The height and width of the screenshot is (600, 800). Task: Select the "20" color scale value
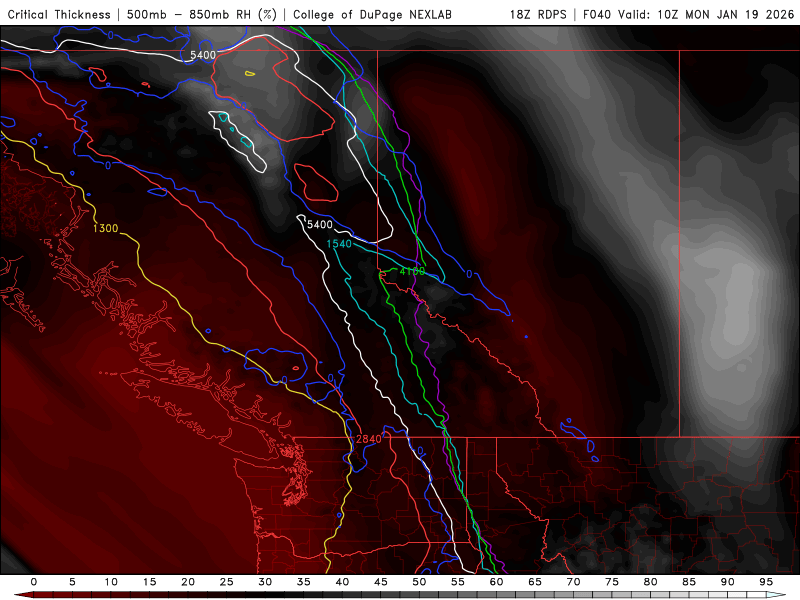(188, 582)
